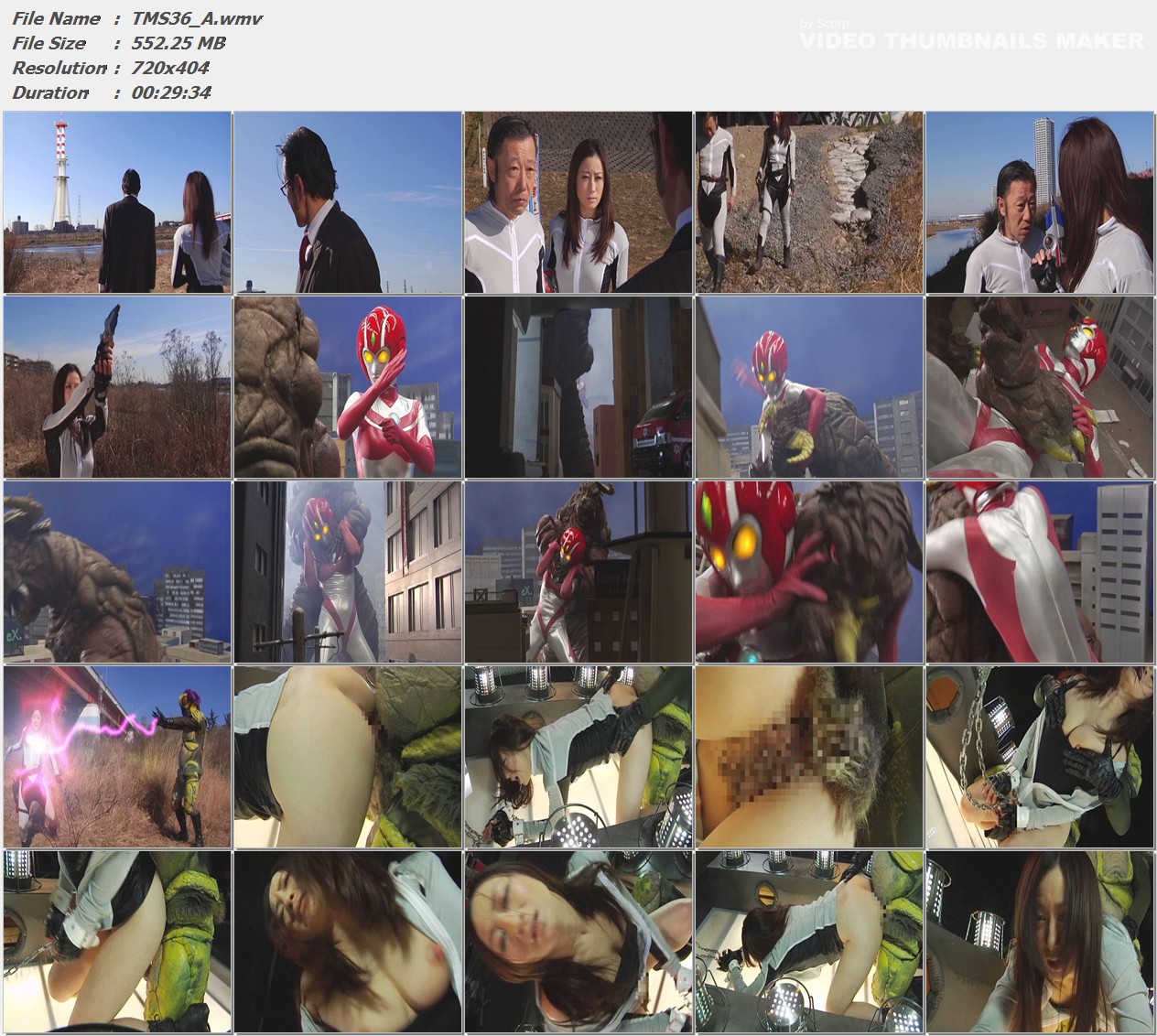Open thumbnail of suited man in profile against sky
The width and height of the screenshot is (1157, 1036).
coord(348,202)
